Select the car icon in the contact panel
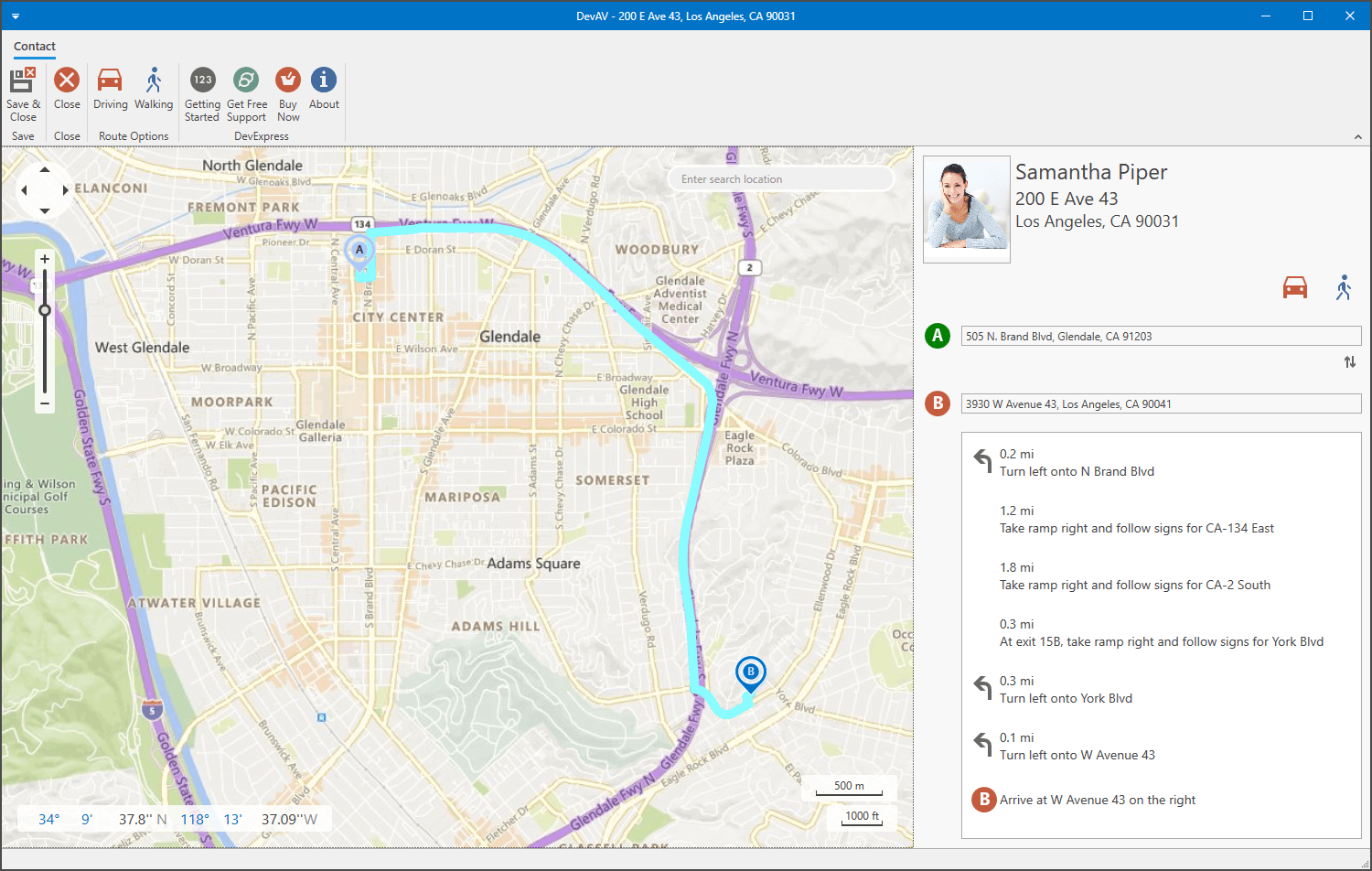The image size is (1372, 871). 1295,286
